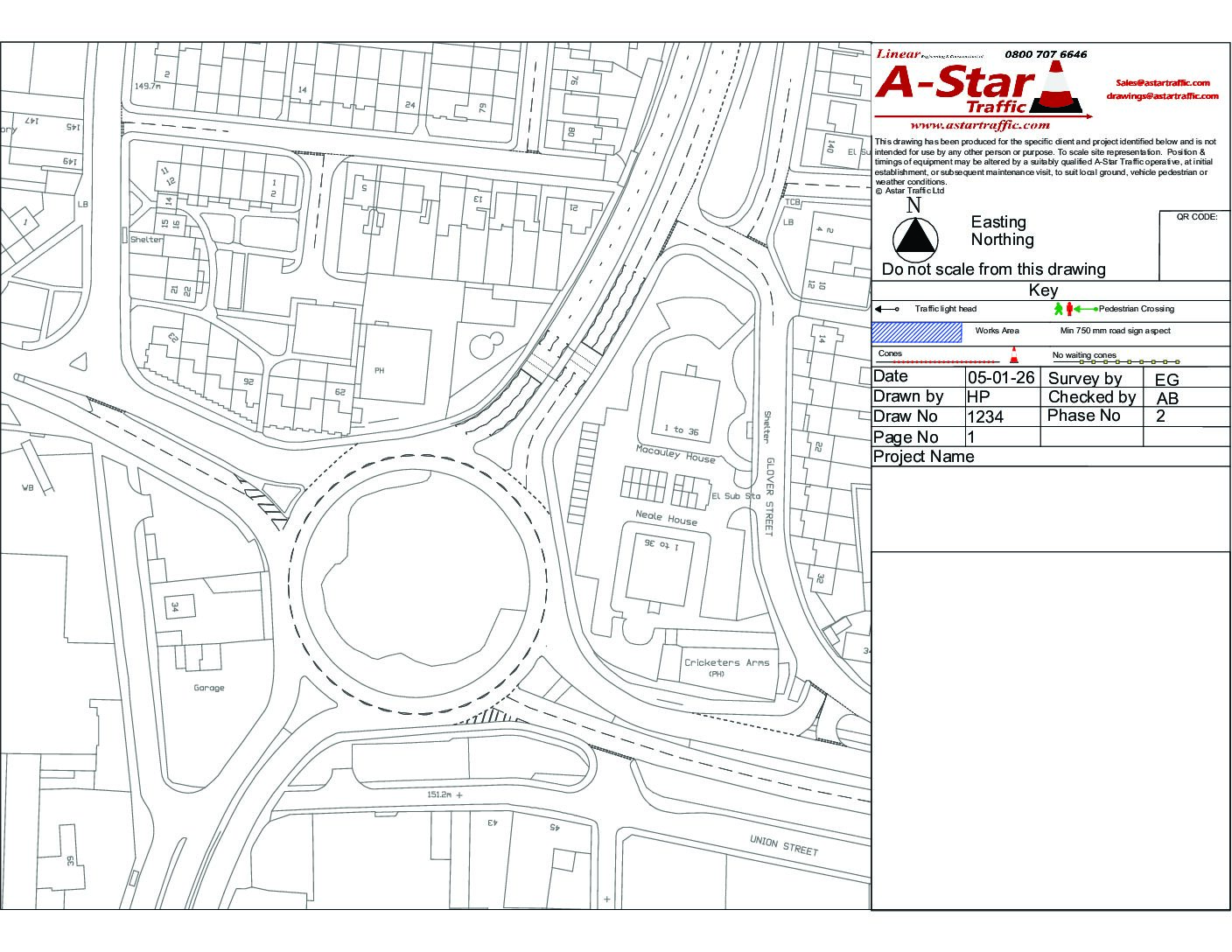Click the blue hatched Works Area swatch
This screenshot has height=952, width=1232.
[916, 332]
